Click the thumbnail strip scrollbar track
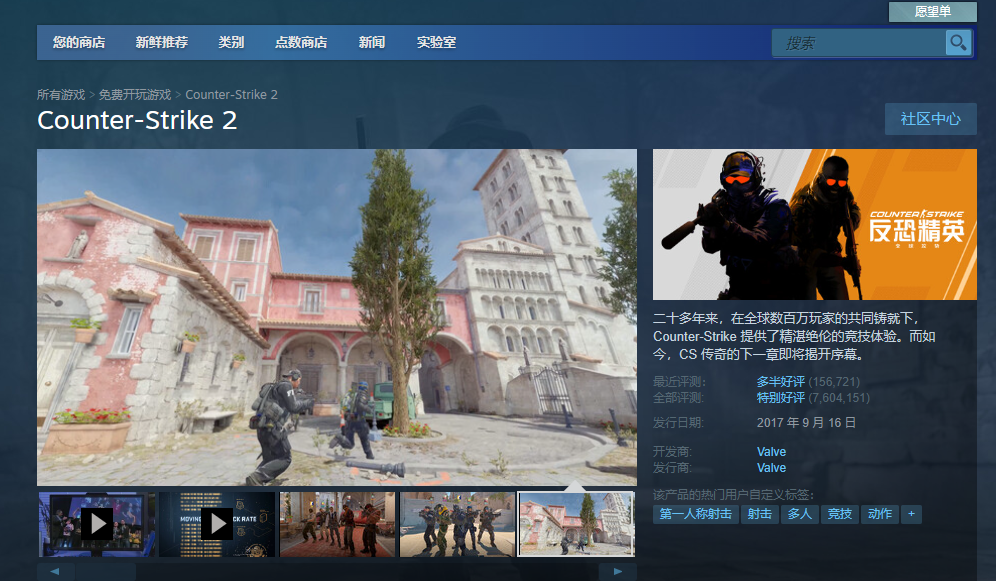Screen dimensions: 996x581 coord(337,571)
